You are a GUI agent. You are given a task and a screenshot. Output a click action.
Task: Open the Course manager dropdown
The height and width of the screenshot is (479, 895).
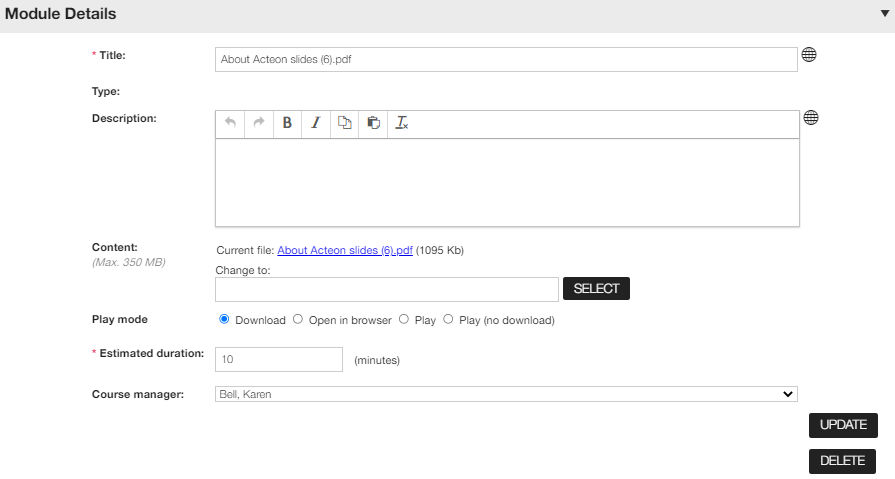point(506,394)
